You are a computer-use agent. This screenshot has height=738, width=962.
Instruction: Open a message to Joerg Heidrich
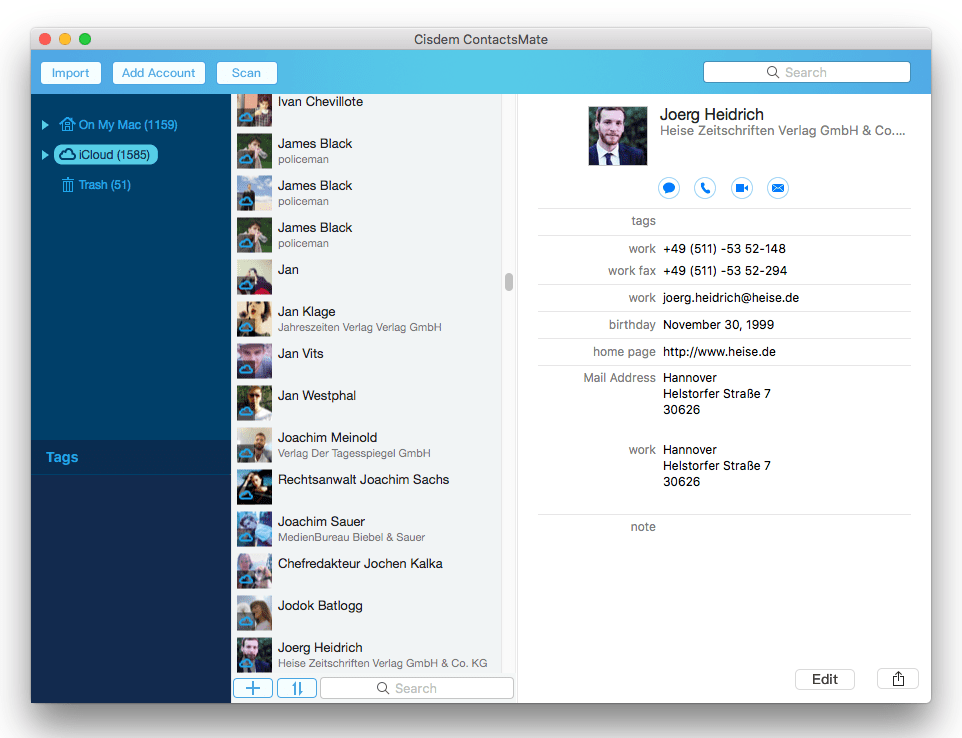tap(668, 187)
